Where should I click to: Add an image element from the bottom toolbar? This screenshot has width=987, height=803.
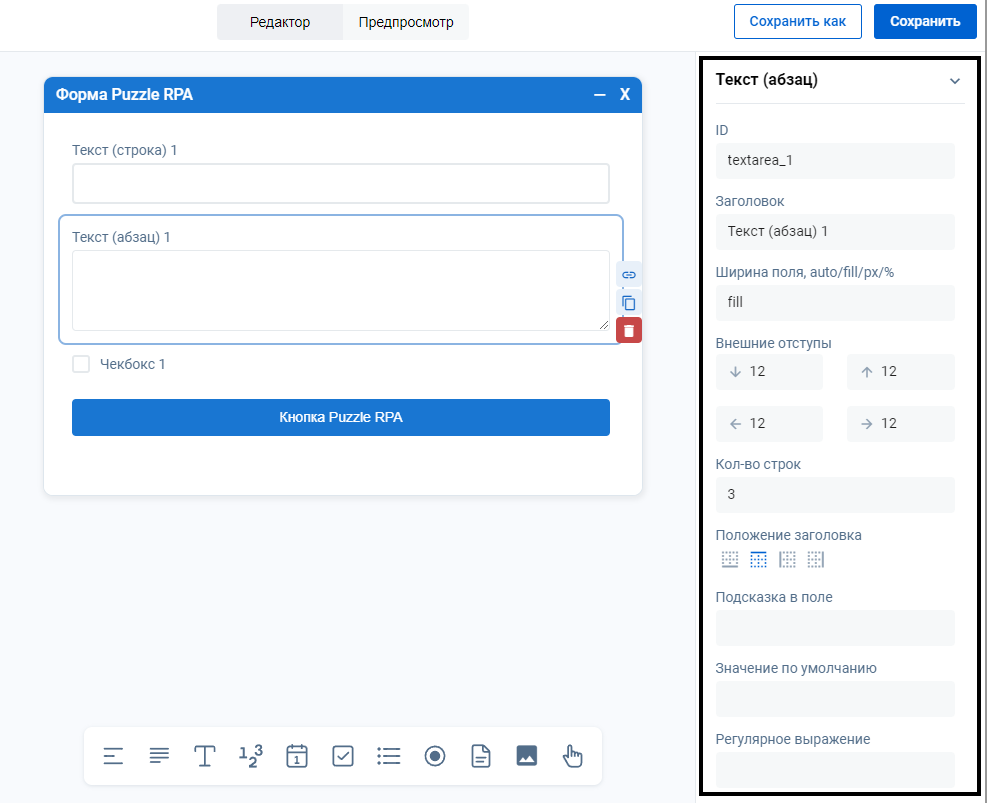pos(527,756)
